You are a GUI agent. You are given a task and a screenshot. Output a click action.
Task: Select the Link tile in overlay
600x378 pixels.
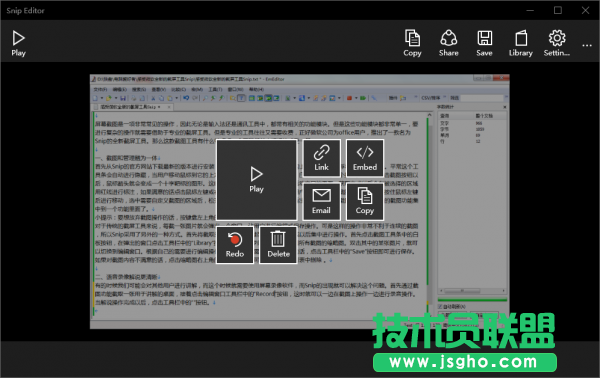click(321, 158)
